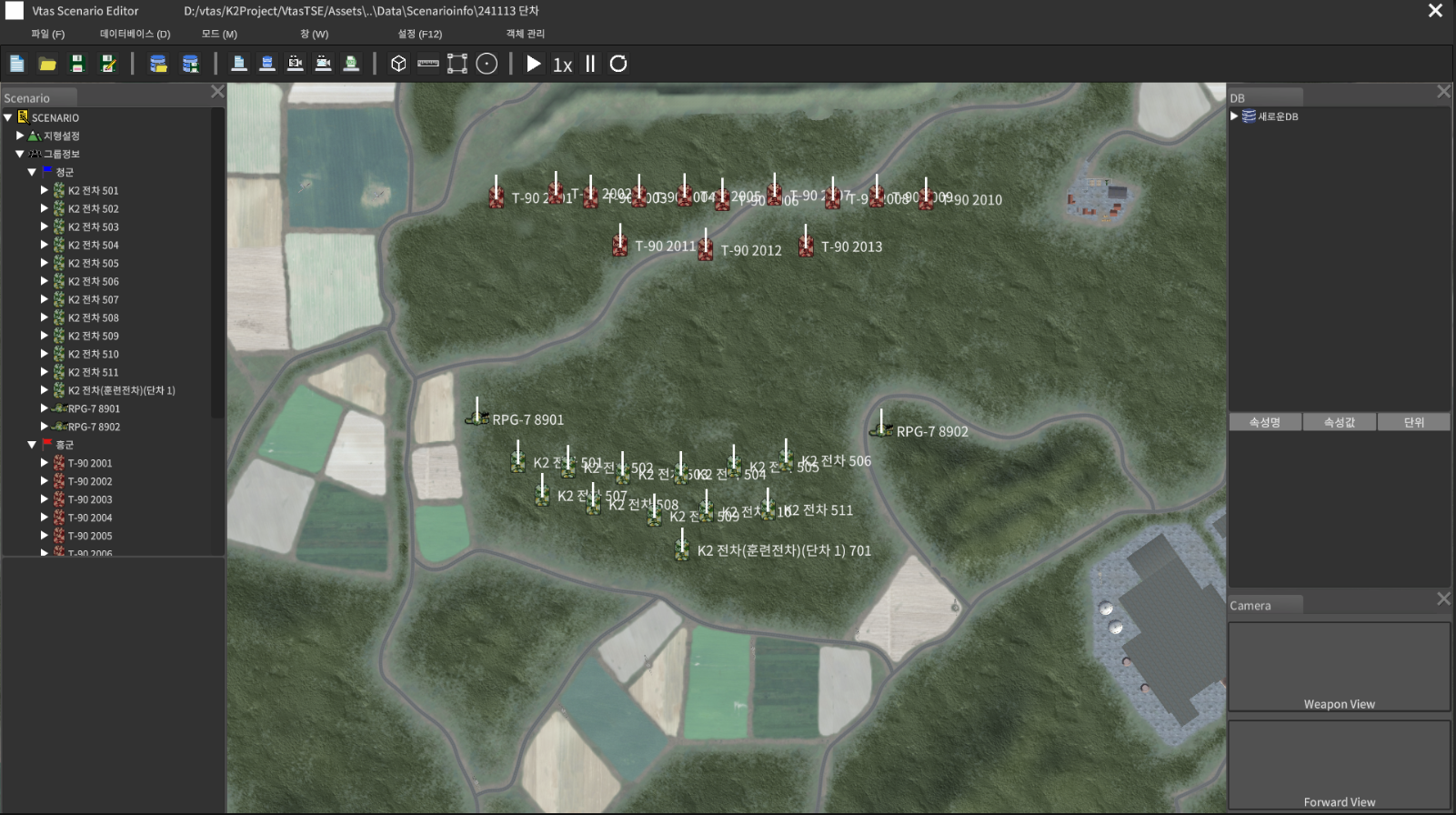
Task: Click the new scenario document icon
Action: [17, 64]
